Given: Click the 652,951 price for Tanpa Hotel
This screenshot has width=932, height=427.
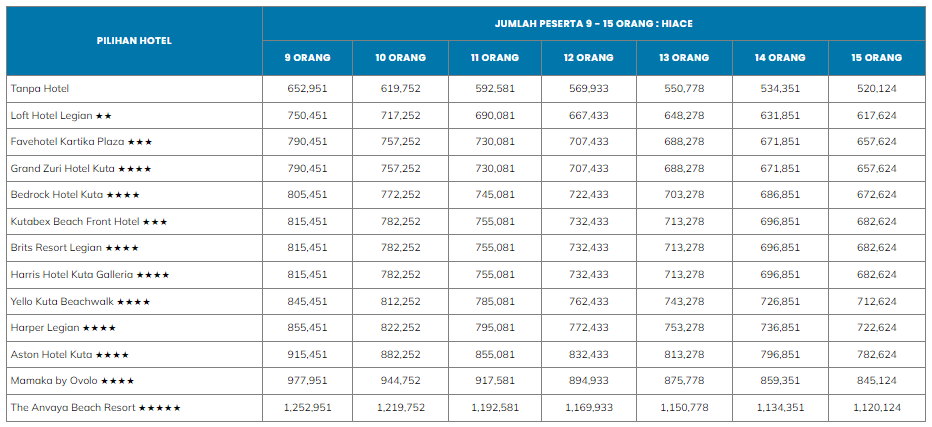Looking at the screenshot, I should coord(308,89).
